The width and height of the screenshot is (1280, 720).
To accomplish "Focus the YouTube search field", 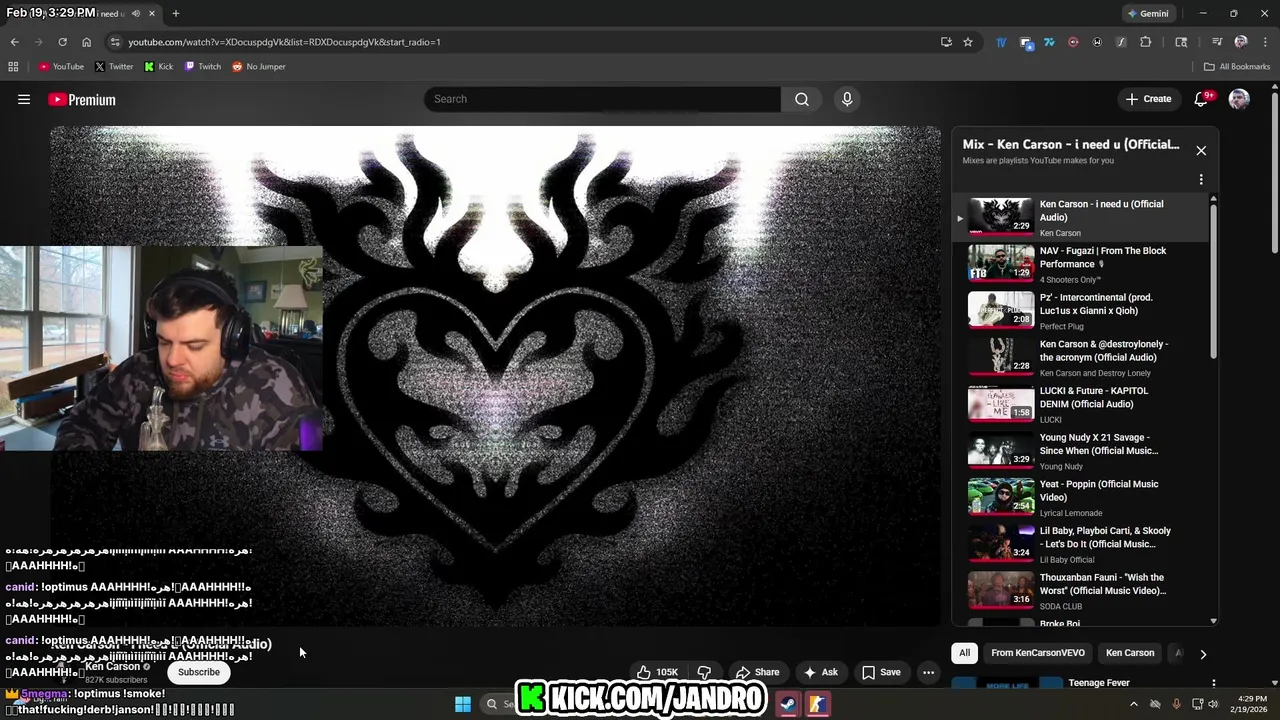I will (x=602, y=99).
